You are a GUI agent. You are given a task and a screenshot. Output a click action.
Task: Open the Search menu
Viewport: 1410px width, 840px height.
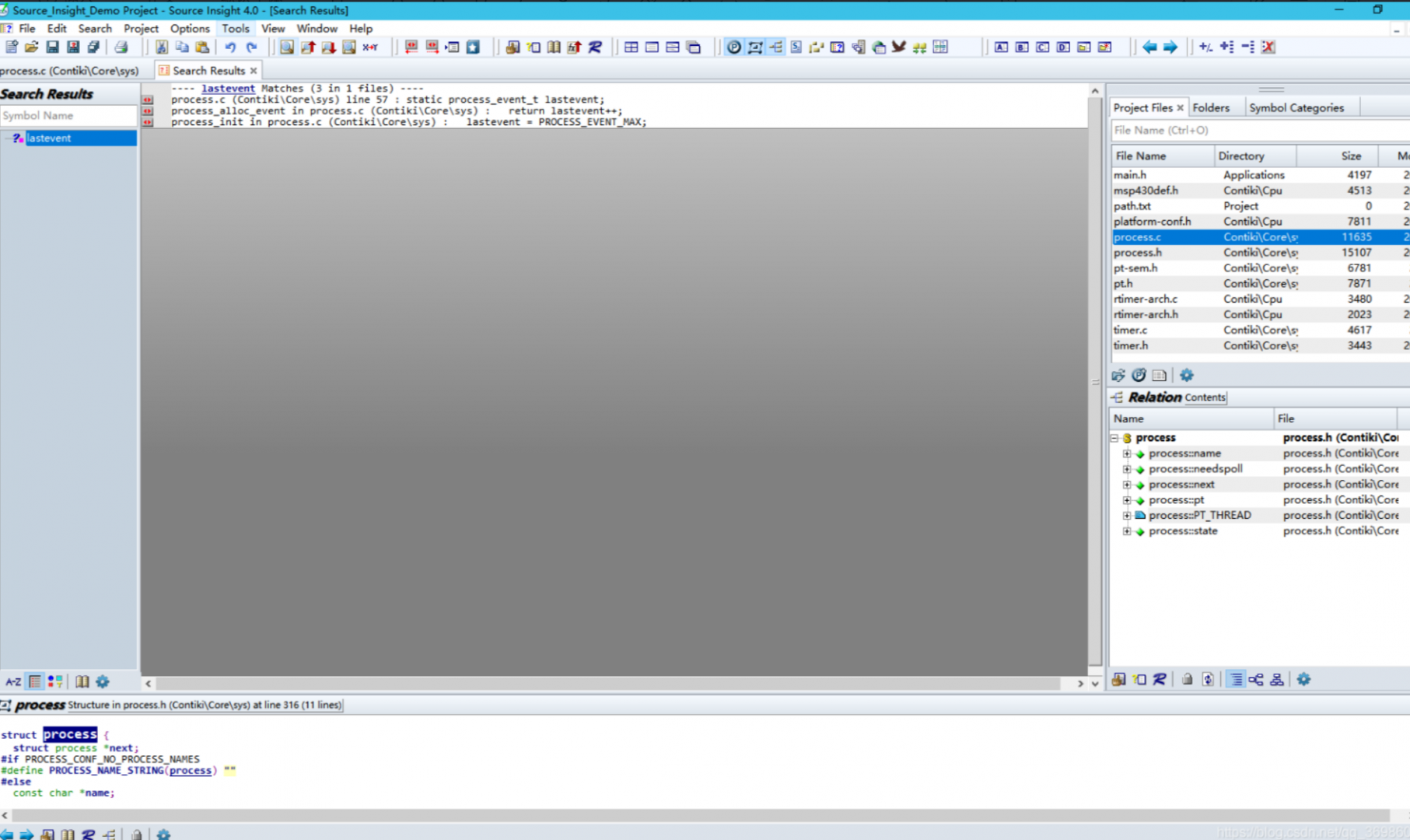95,28
